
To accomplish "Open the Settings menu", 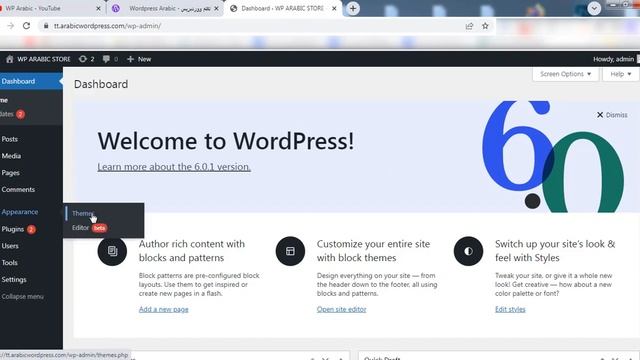I will [30, 280].
